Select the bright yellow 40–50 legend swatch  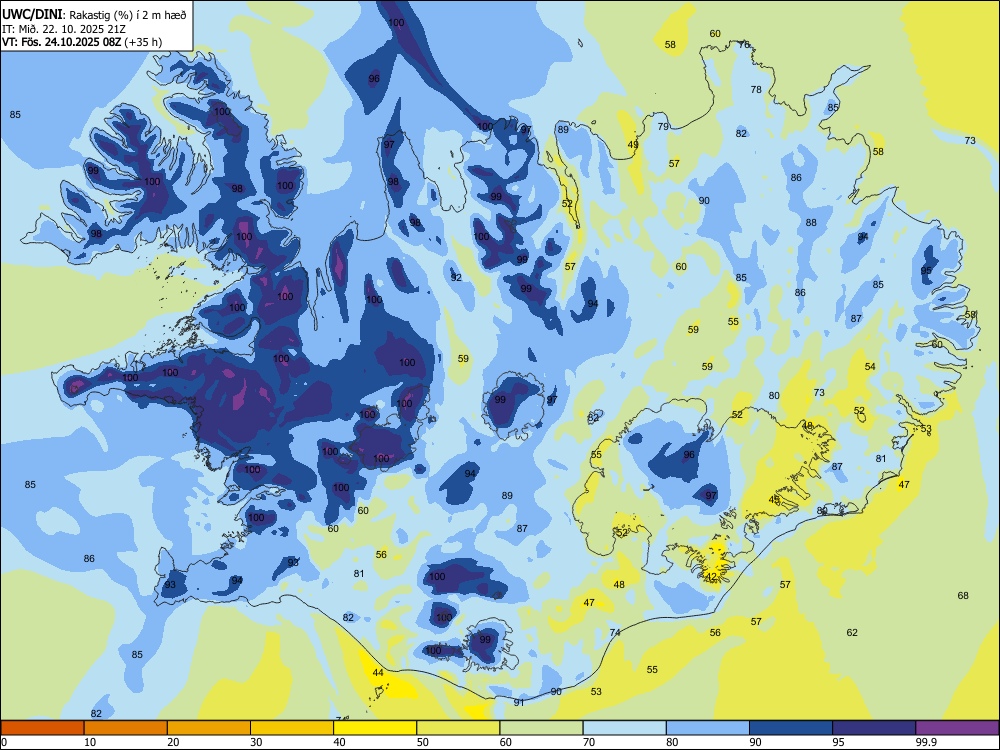(x=375, y=728)
